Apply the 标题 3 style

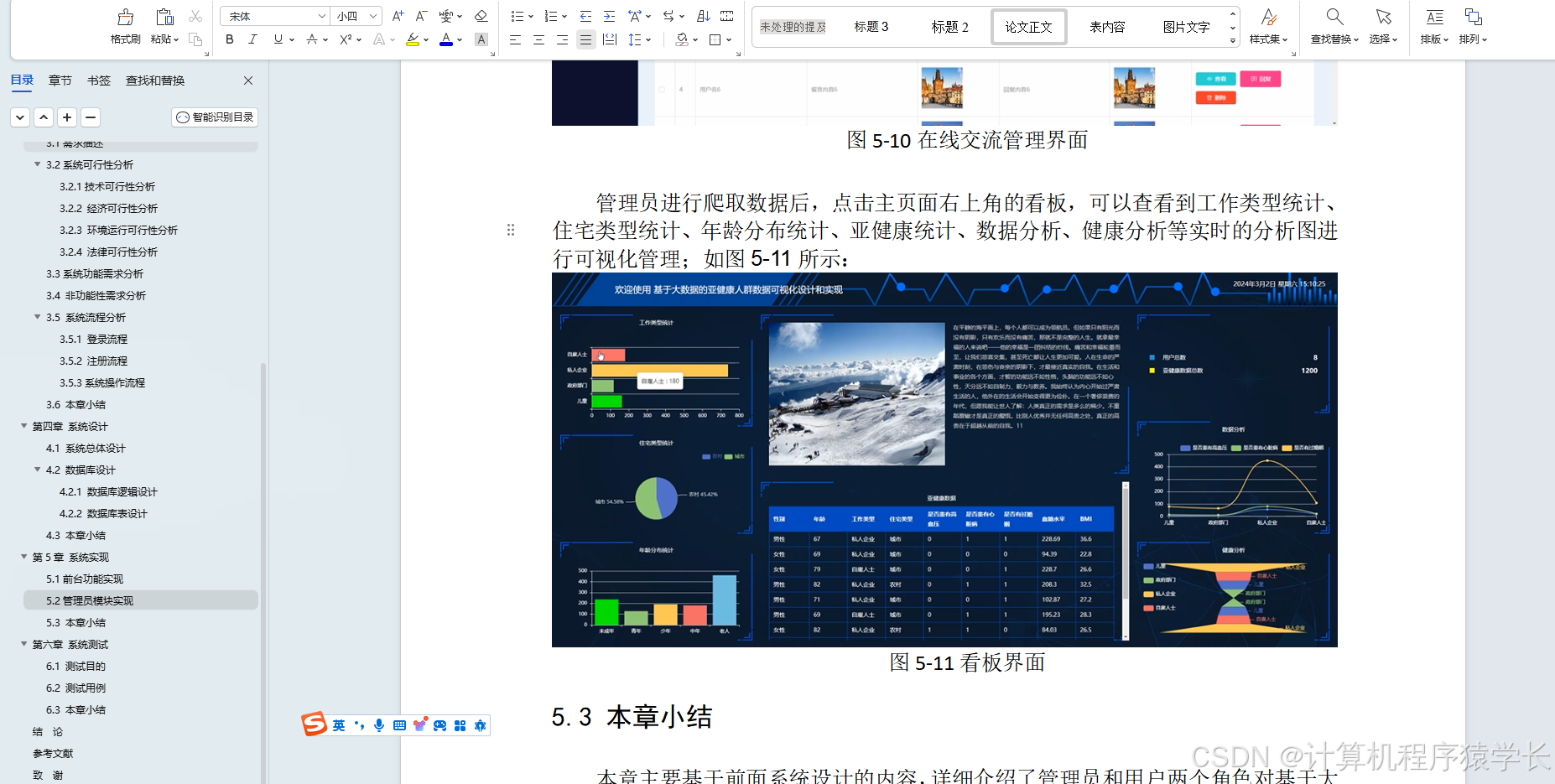[871, 27]
